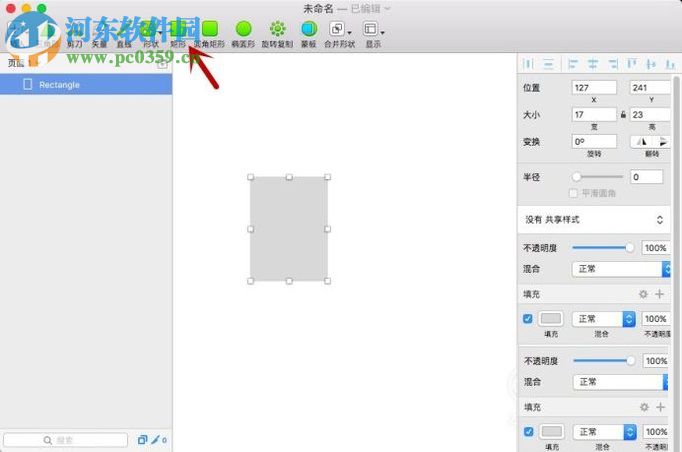The width and height of the screenshot is (682, 452).
Task: Click the gray rectangle on canvas
Action: point(289,229)
